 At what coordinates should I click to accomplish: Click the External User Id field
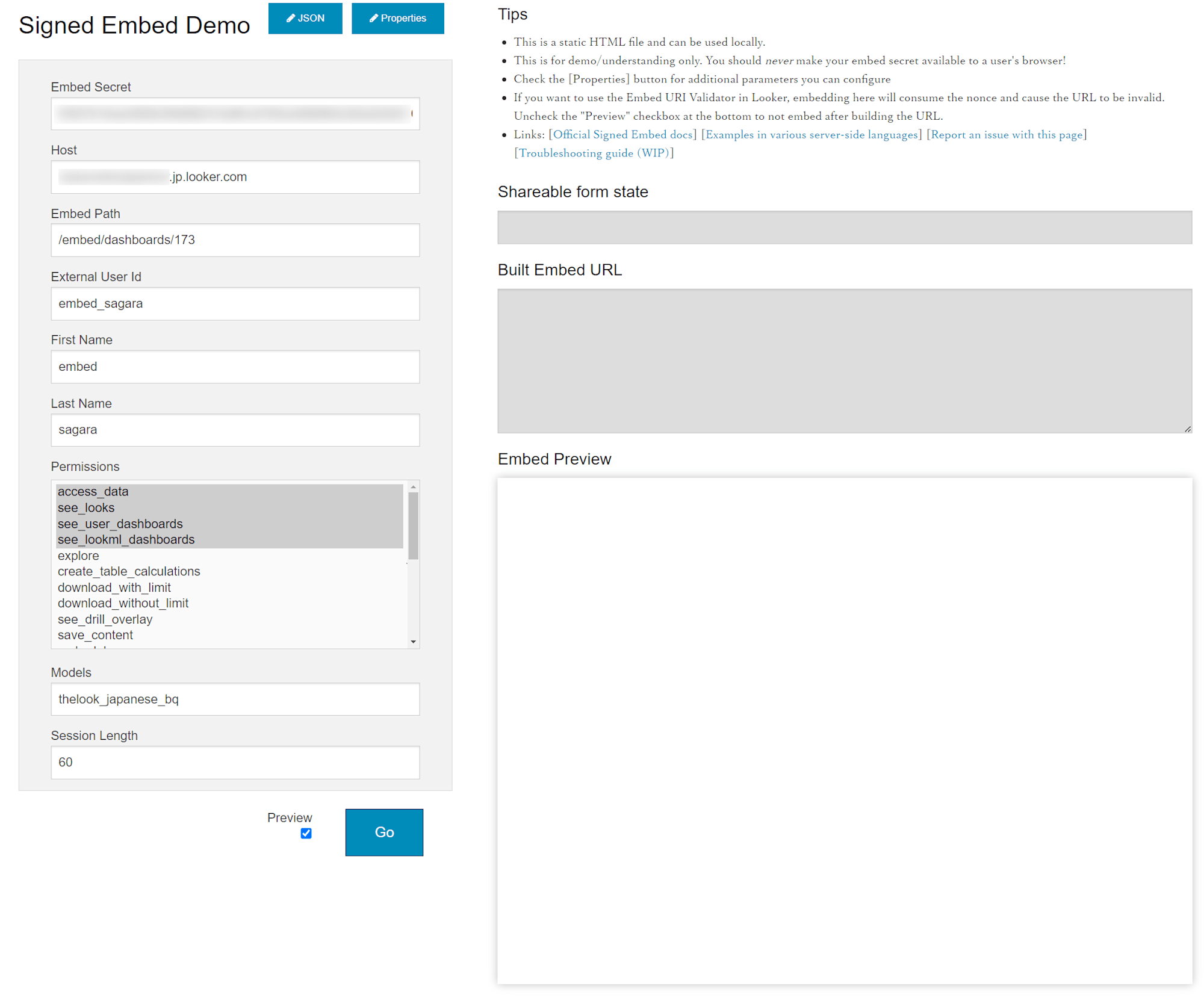pyautogui.click(x=235, y=303)
